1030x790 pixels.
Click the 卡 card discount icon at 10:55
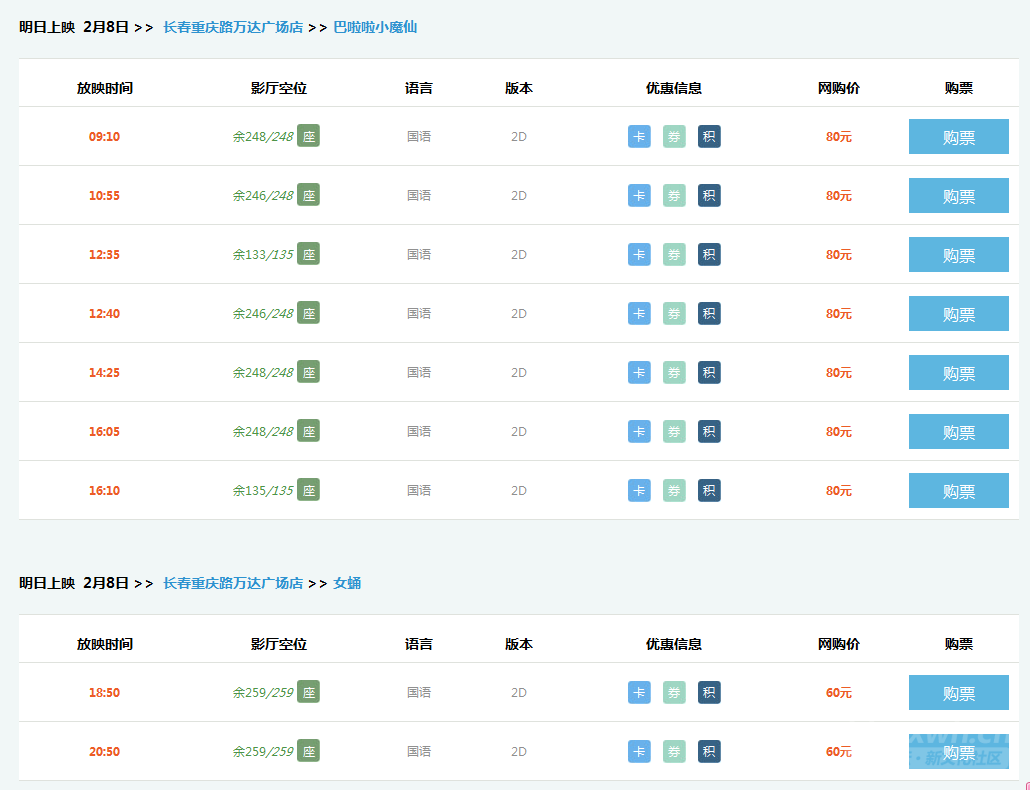tap(639, 195)
